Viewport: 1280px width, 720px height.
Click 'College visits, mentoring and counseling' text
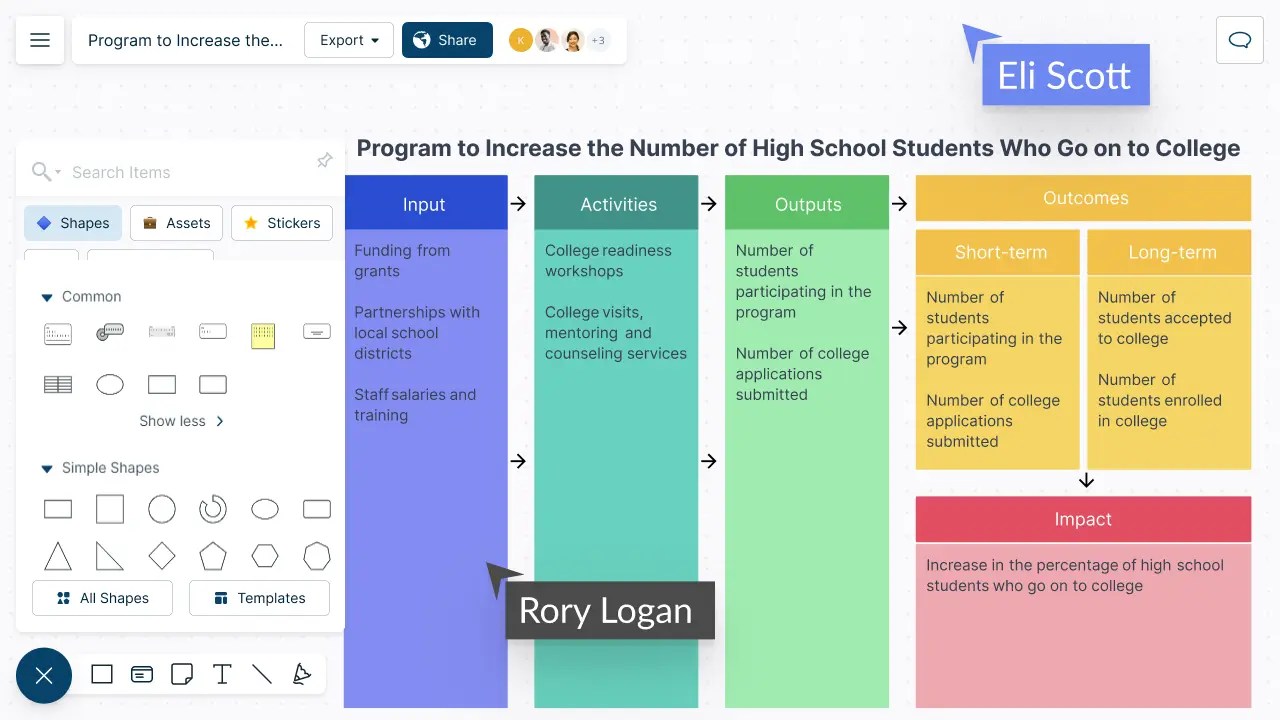(x=616, y=333)
